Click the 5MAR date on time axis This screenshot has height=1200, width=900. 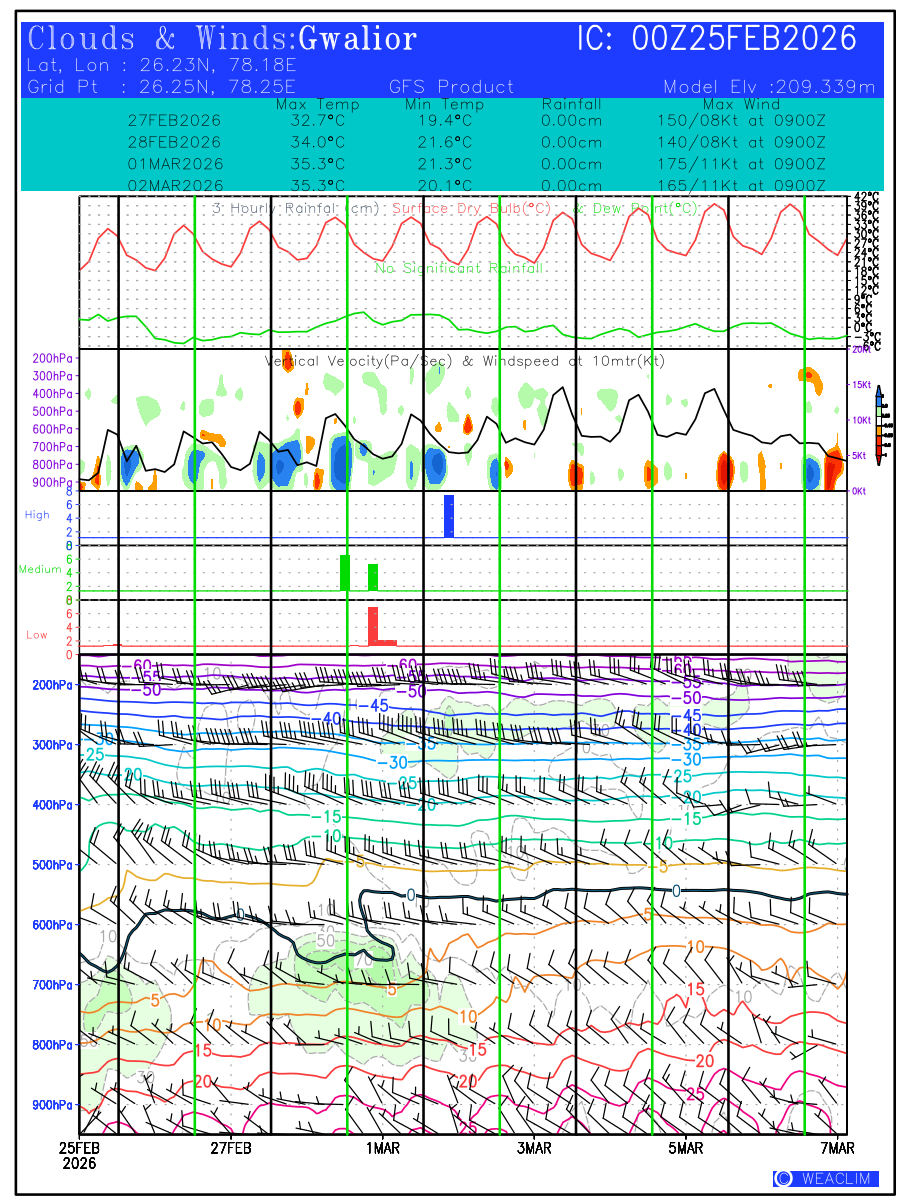[686, 1149]
